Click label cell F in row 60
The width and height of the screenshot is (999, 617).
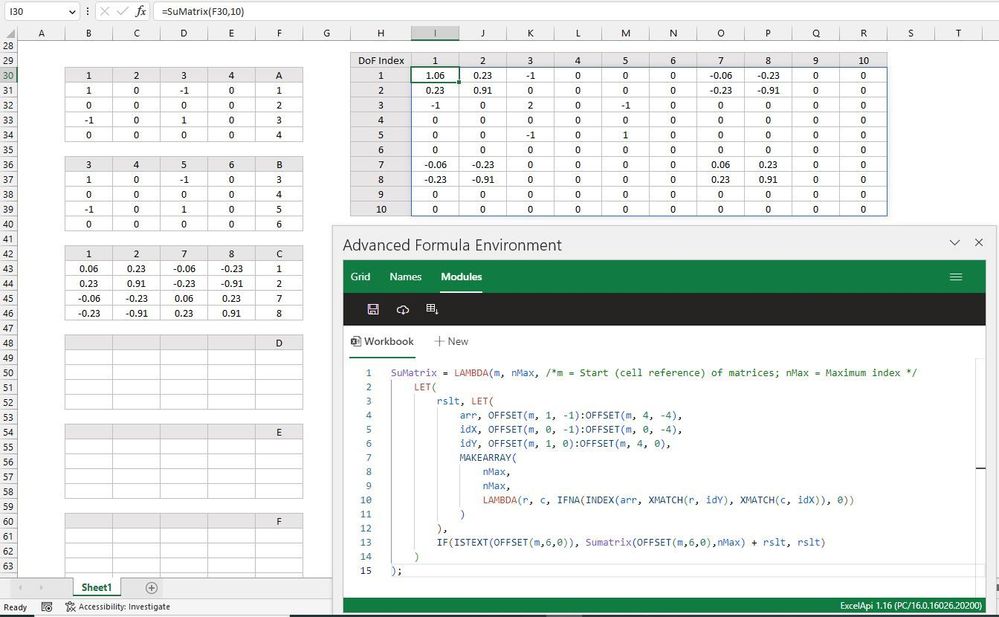(x=279, y=521)
